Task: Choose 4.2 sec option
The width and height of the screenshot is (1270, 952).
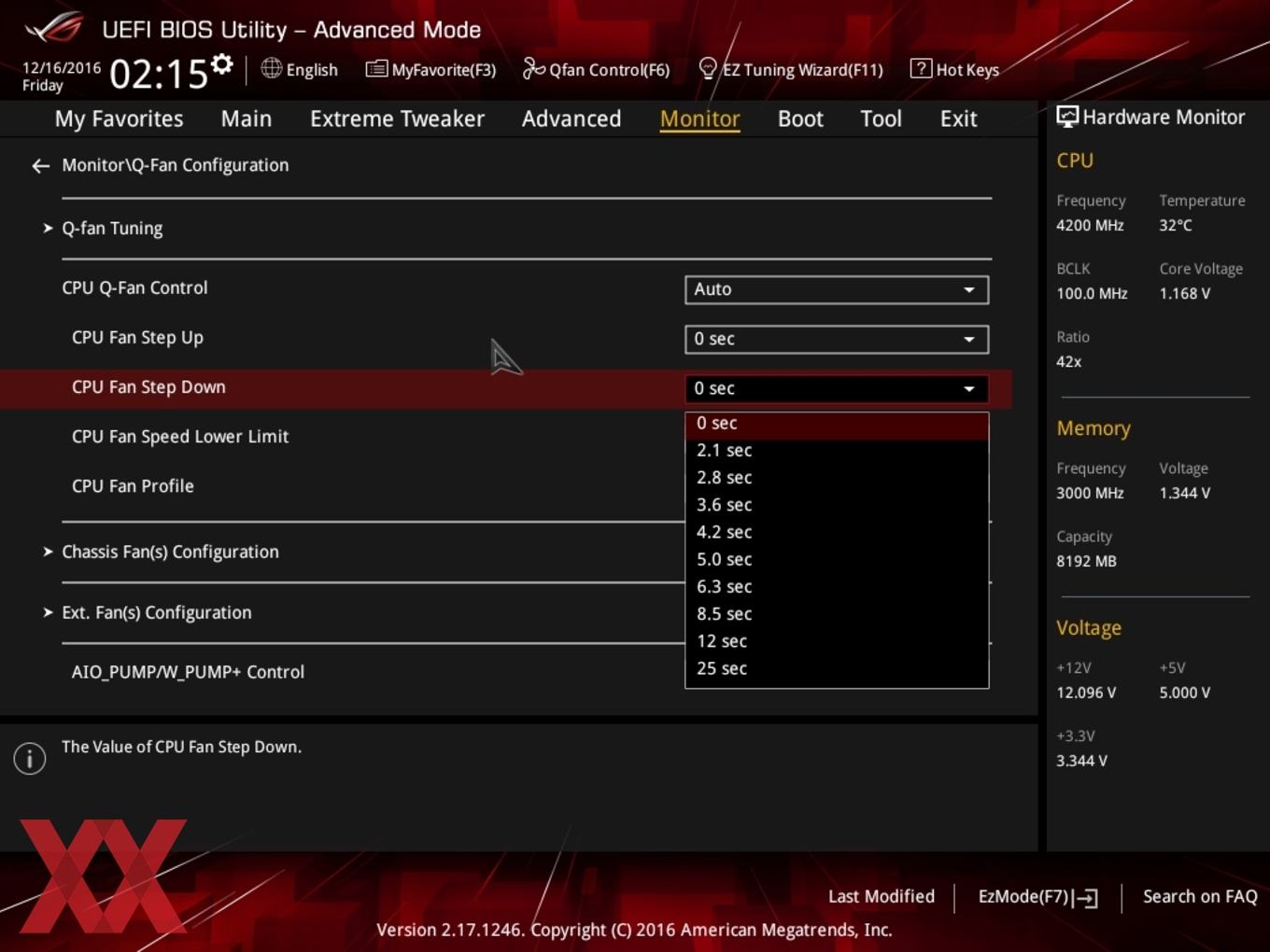Action: point(837,532)
